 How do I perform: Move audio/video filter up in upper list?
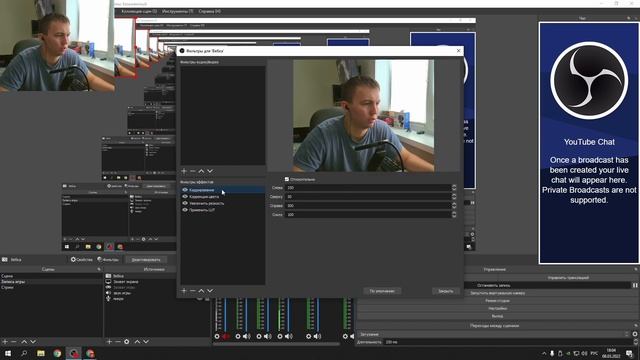(201, 171)
